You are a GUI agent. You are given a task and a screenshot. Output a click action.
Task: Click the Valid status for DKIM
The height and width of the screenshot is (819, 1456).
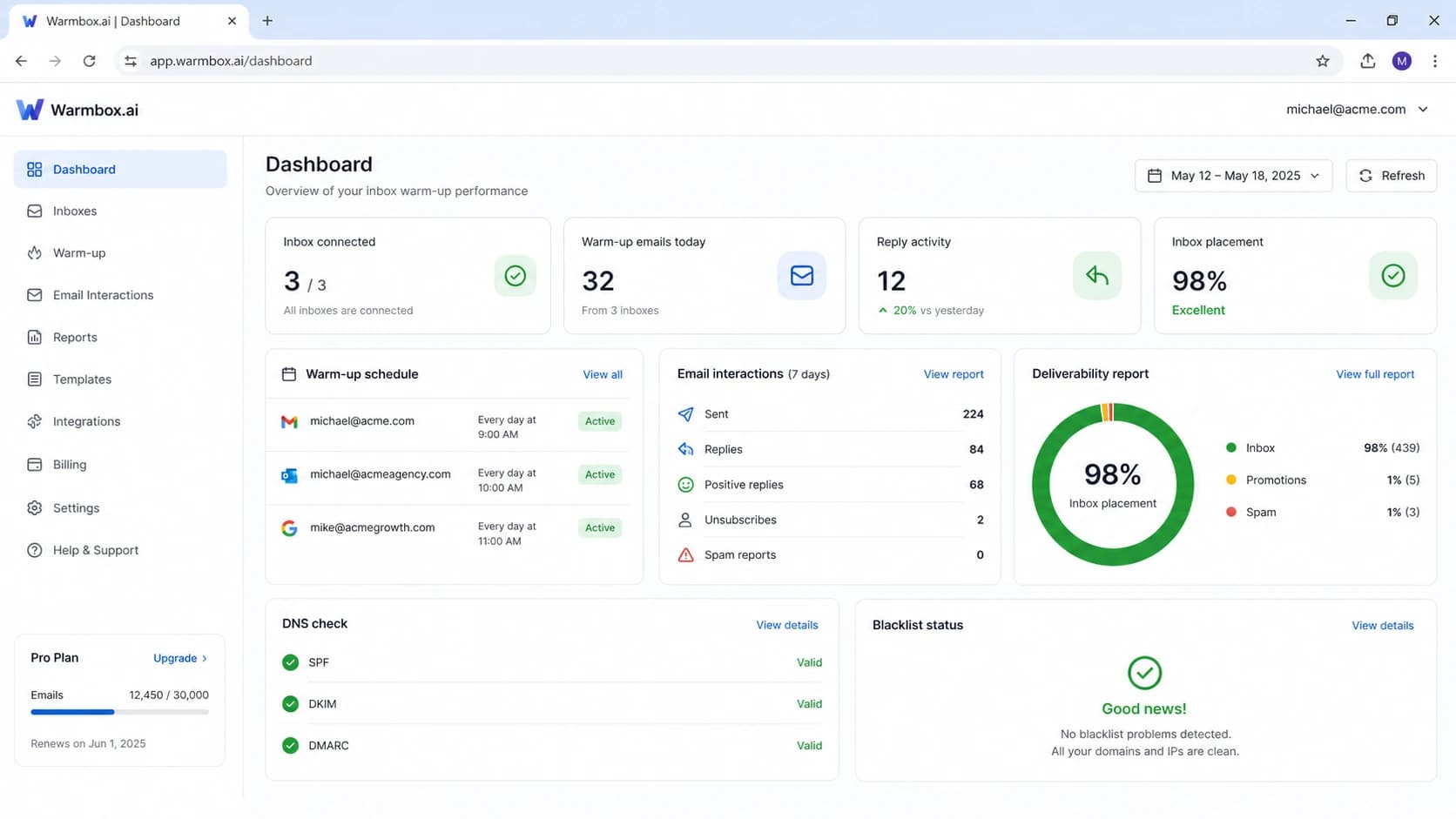tap(809, 704)
